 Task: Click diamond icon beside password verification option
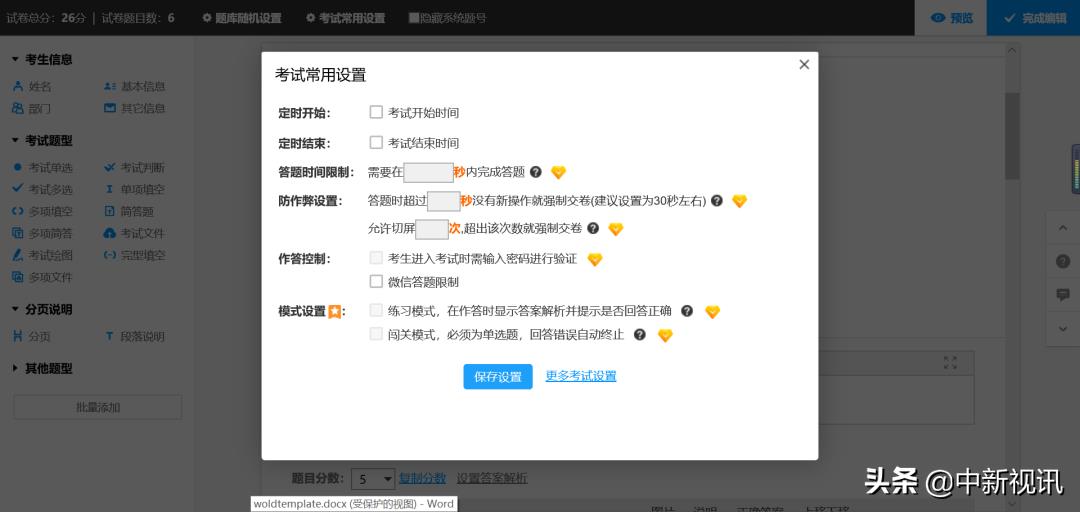[x=595, y=259]
